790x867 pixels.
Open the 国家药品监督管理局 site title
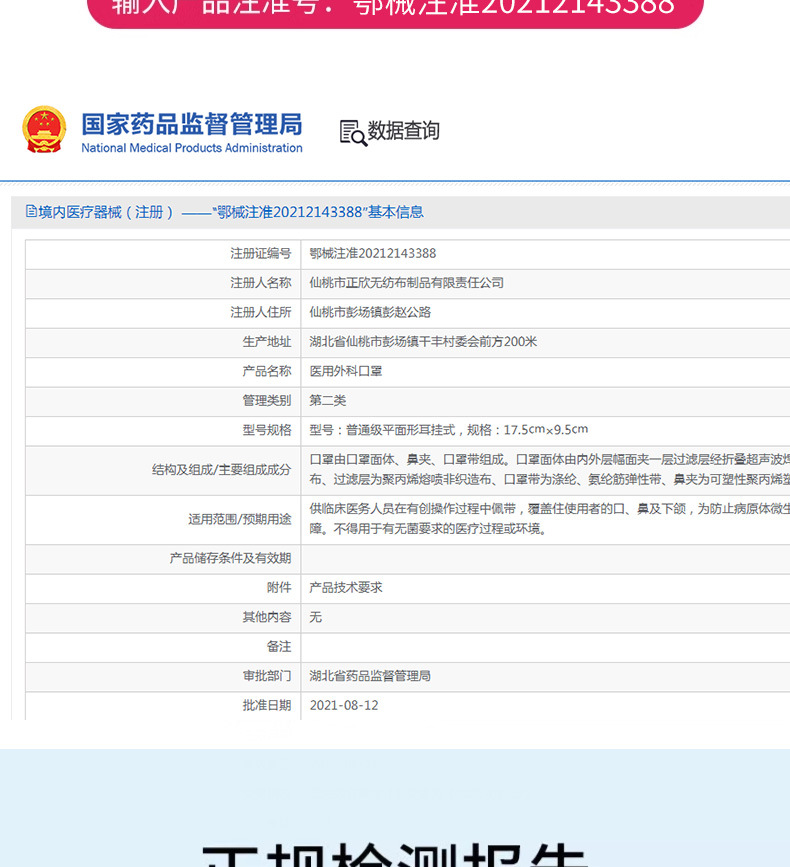191,124
